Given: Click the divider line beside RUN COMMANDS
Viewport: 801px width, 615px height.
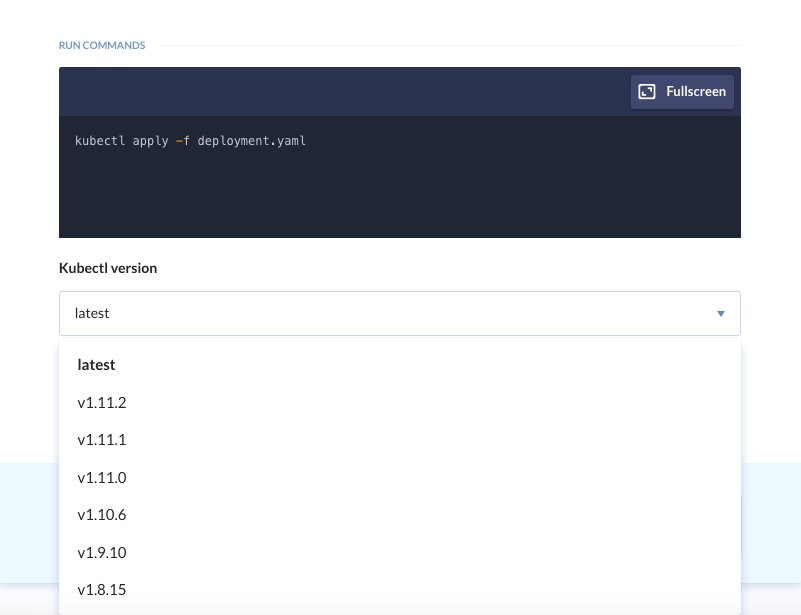Looking at the screenshot, I should tap(451, 45).
